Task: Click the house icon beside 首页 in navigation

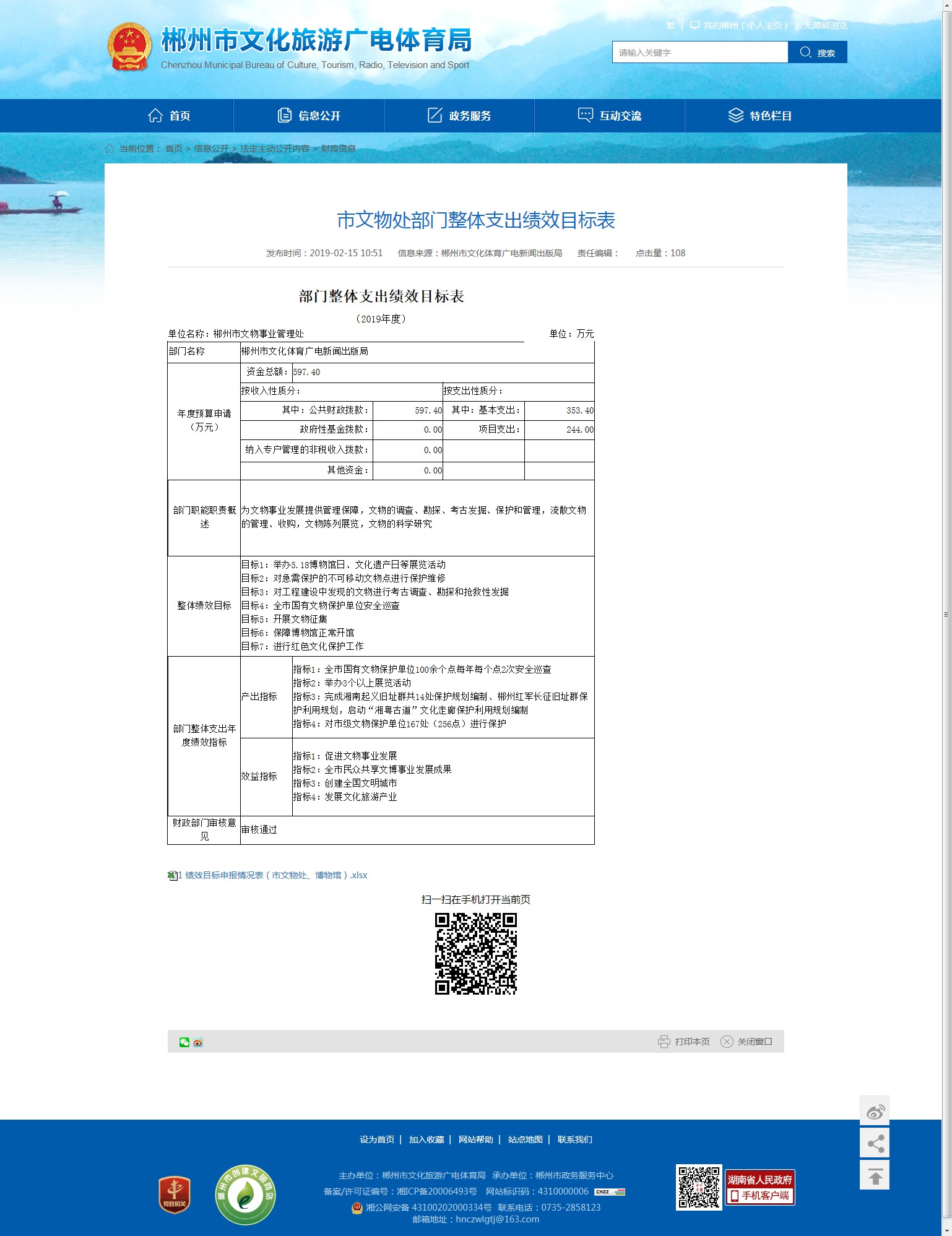Action: point(155,115)
